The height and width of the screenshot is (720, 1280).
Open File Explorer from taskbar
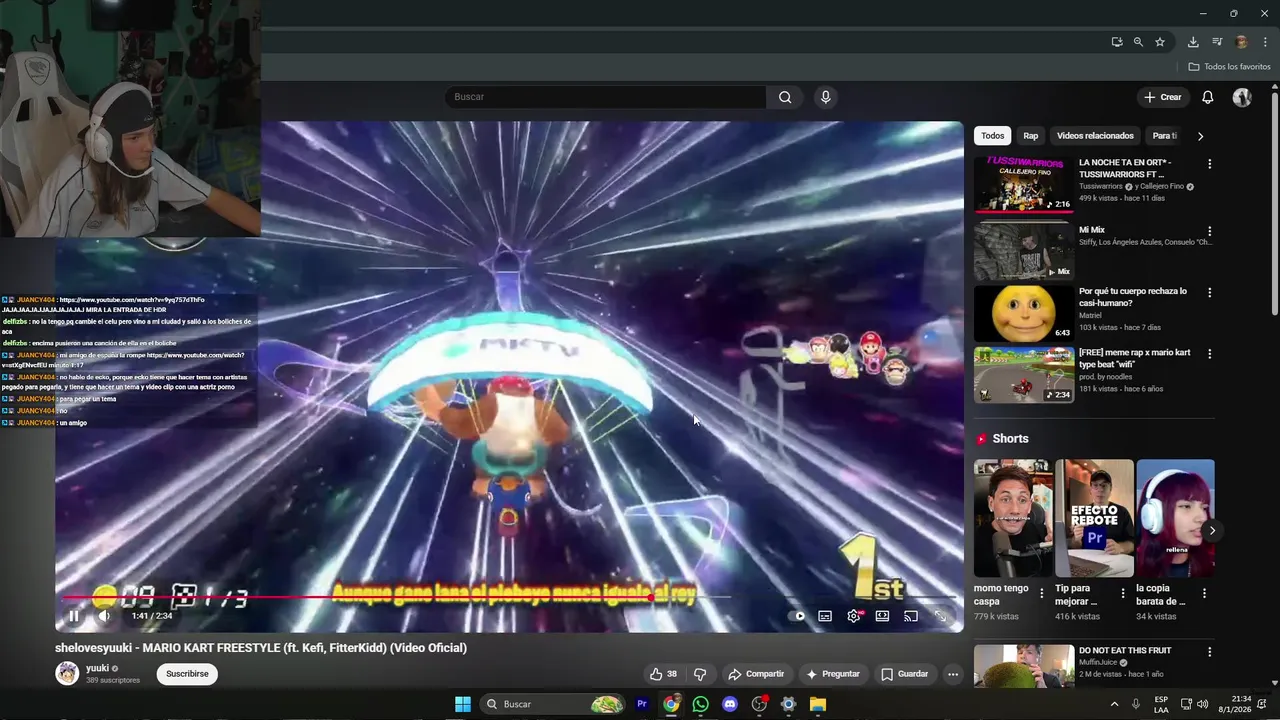[817, 704]
